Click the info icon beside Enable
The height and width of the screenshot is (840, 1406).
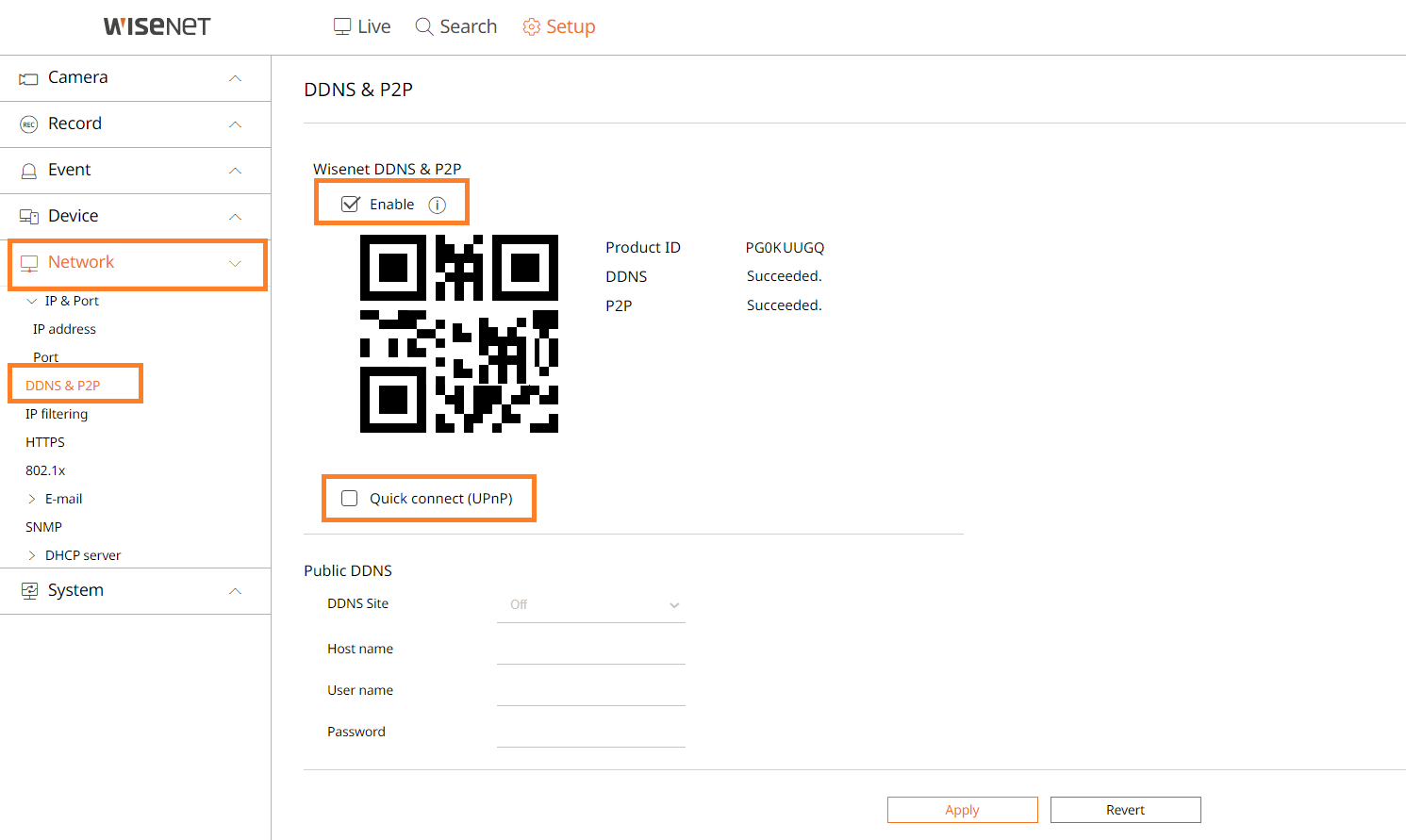point(437,206)
